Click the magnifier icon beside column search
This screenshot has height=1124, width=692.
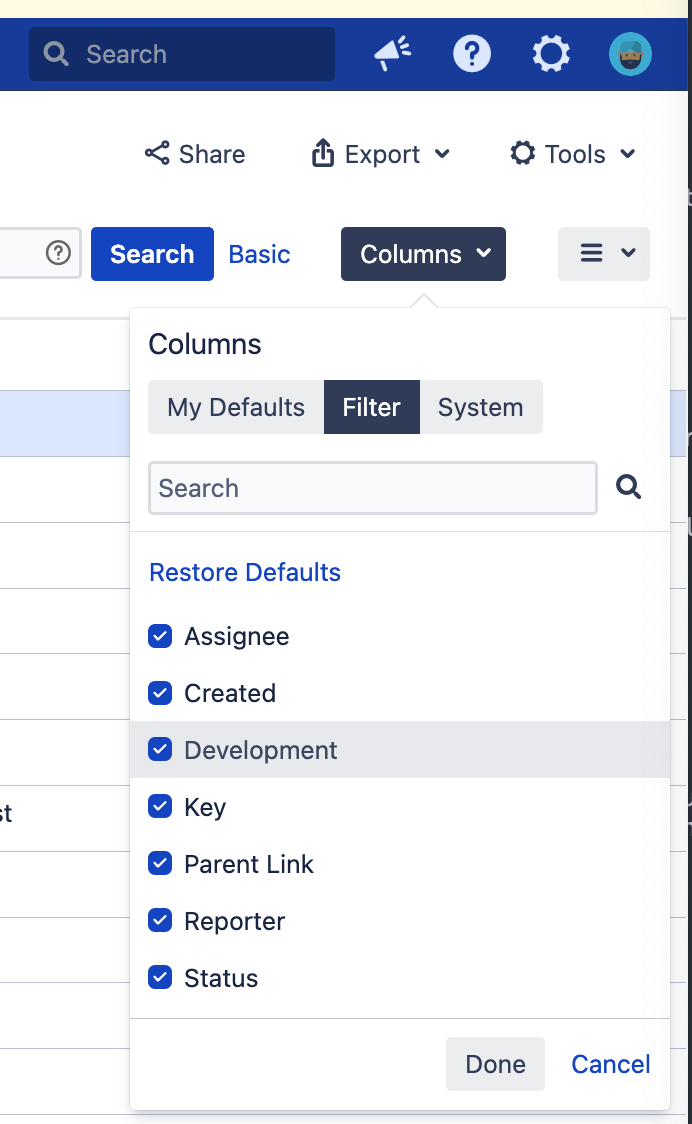pos(628,488)
